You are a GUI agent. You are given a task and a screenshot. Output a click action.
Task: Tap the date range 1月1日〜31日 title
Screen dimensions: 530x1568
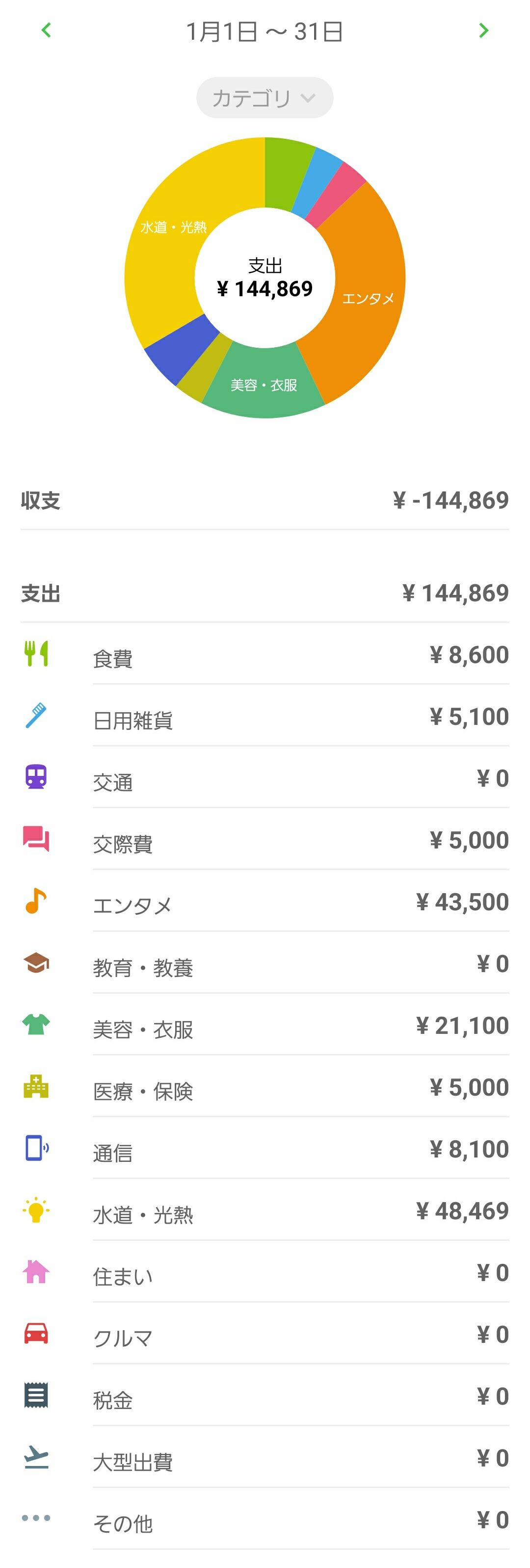tap(265, 32)
